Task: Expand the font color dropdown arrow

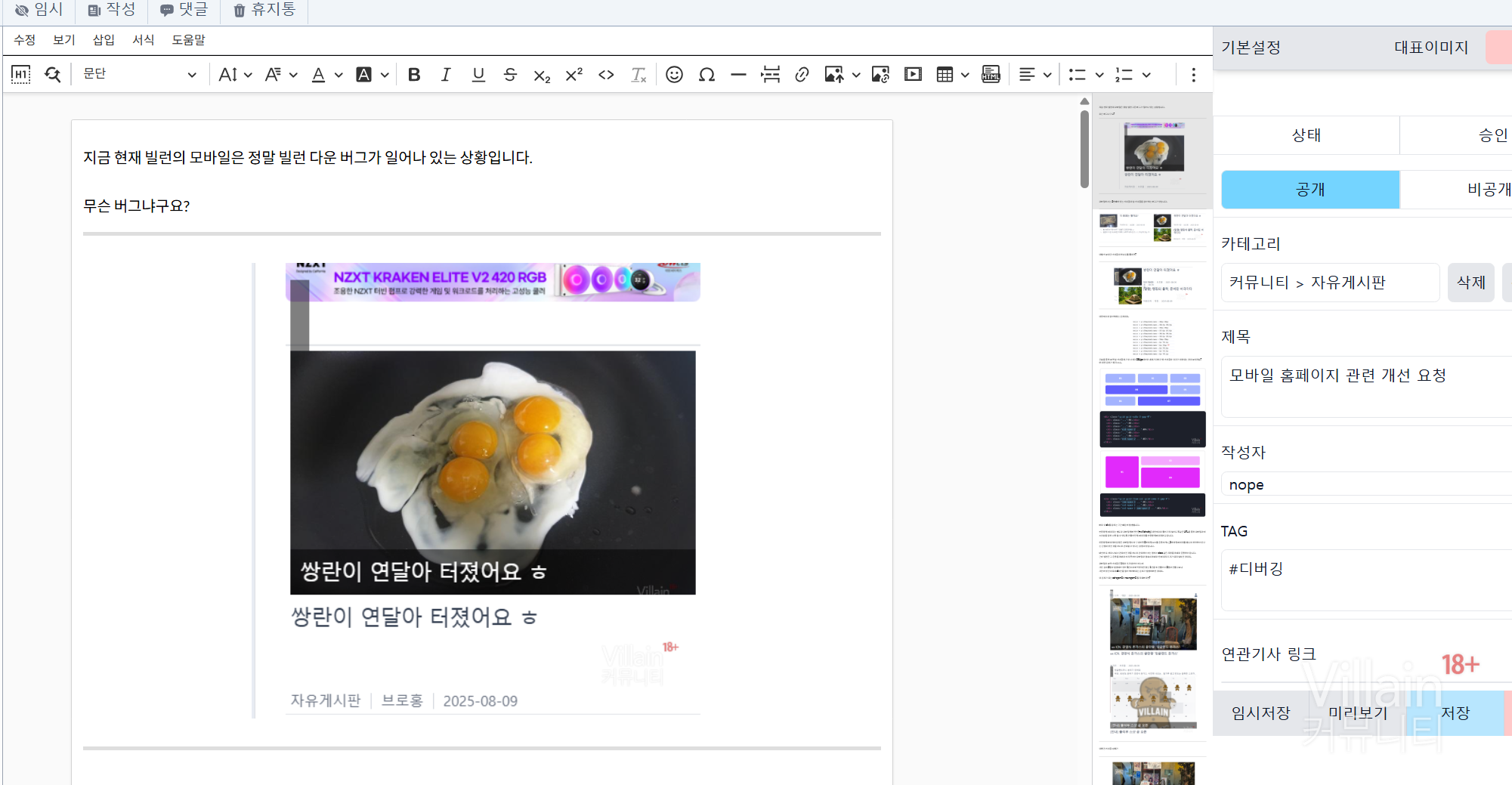Action: (339, 75)
